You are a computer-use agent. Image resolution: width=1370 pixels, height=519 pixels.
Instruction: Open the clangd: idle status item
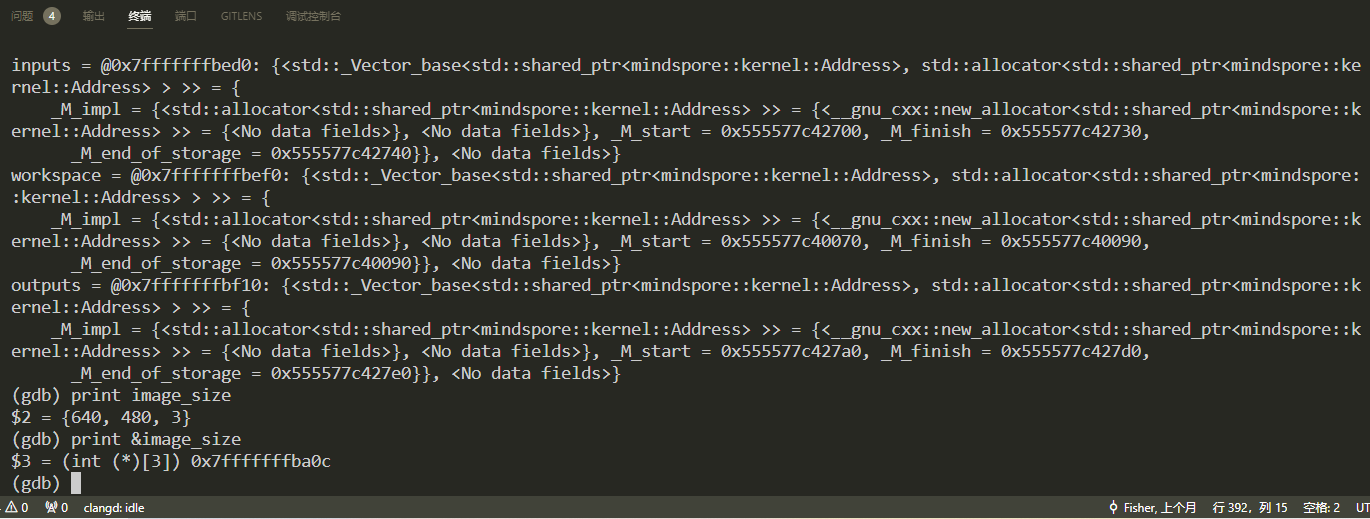pos(114,508)
